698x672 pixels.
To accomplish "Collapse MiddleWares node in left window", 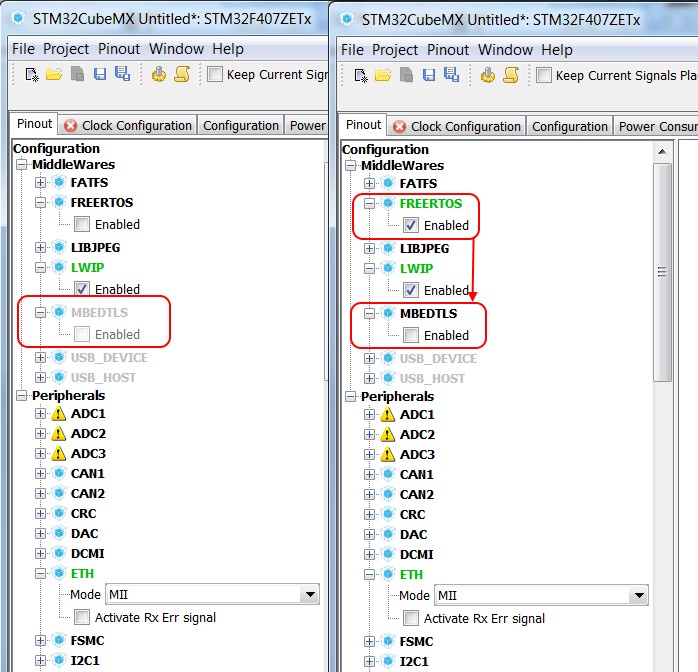I will coord(21,165).
